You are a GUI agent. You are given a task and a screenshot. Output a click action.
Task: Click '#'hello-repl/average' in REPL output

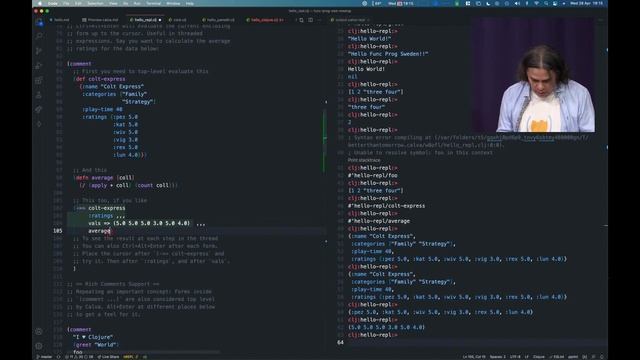pyautogui.click(x=379, y=221)
